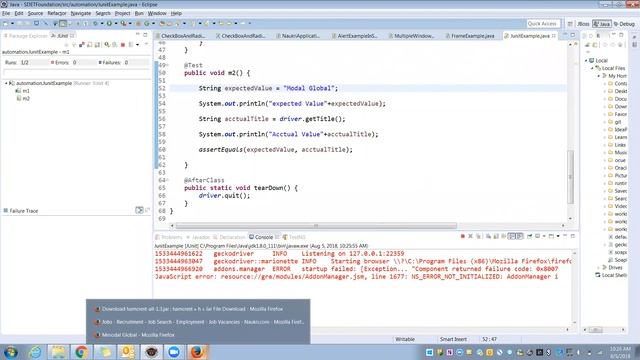Switch to the Debug perspective

point(624,24)
